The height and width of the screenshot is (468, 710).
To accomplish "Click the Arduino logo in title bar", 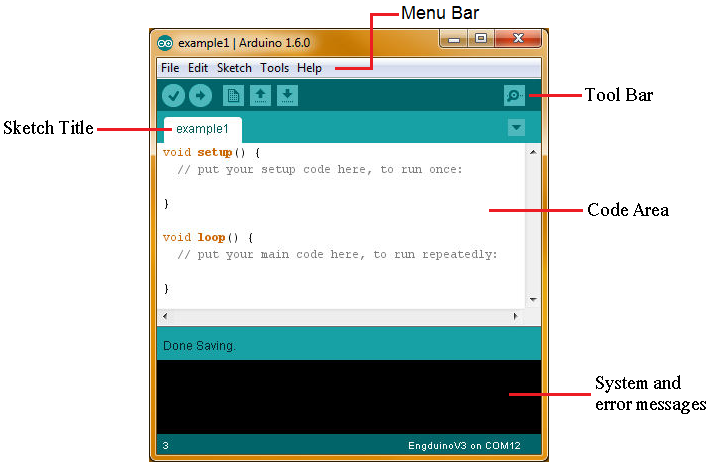I will point(165,43).
